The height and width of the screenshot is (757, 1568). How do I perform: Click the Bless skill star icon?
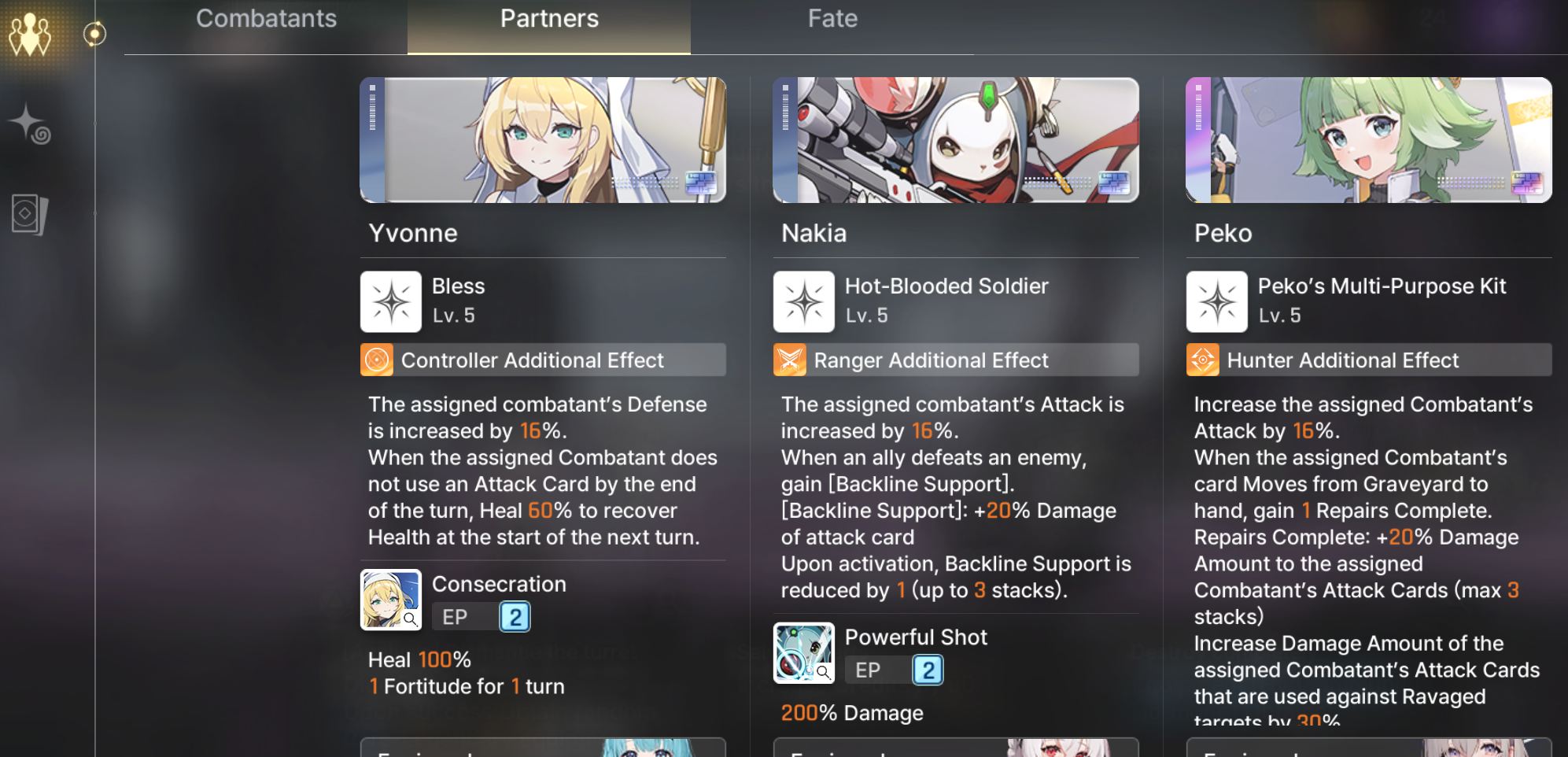[x=391, y=301]
